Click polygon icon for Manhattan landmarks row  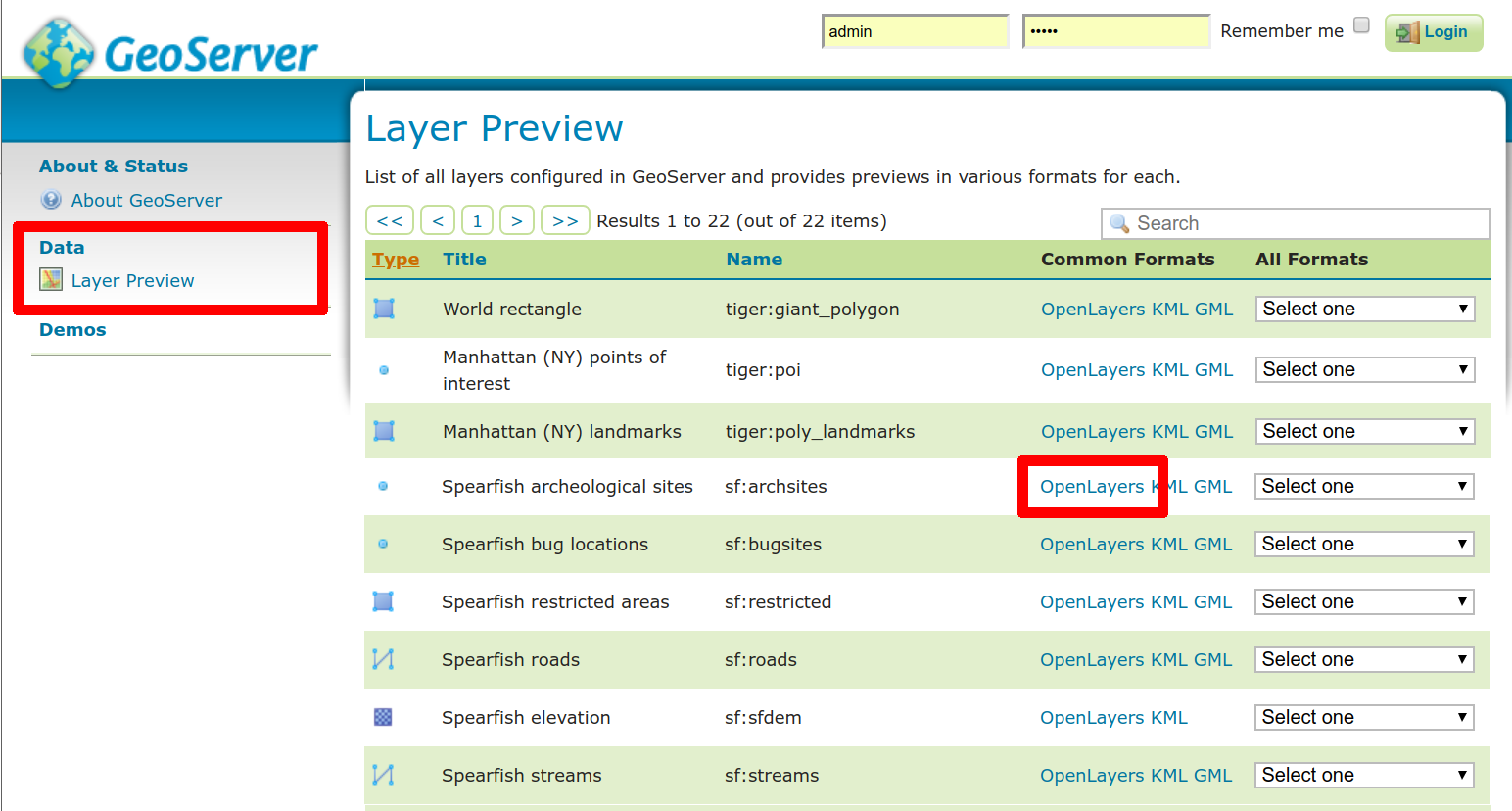[x=384, y=431]
